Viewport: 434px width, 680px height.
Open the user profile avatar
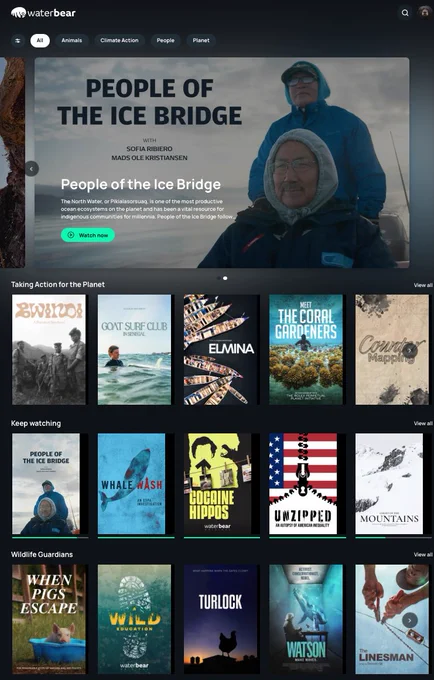click(424, 12)
